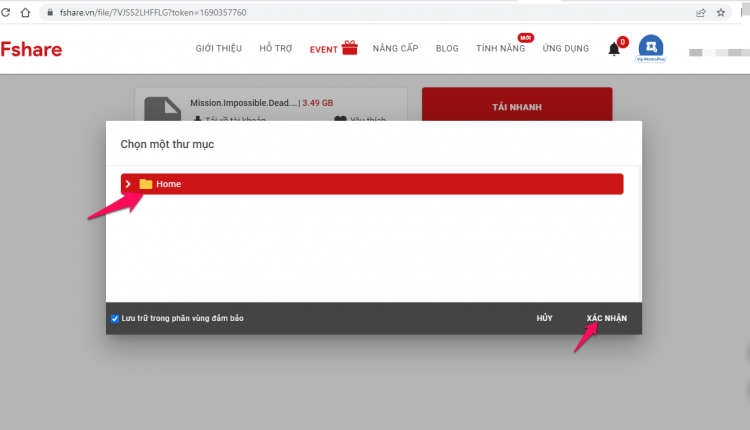Open the Vip PromoPlus account avatar

(651, 48)
